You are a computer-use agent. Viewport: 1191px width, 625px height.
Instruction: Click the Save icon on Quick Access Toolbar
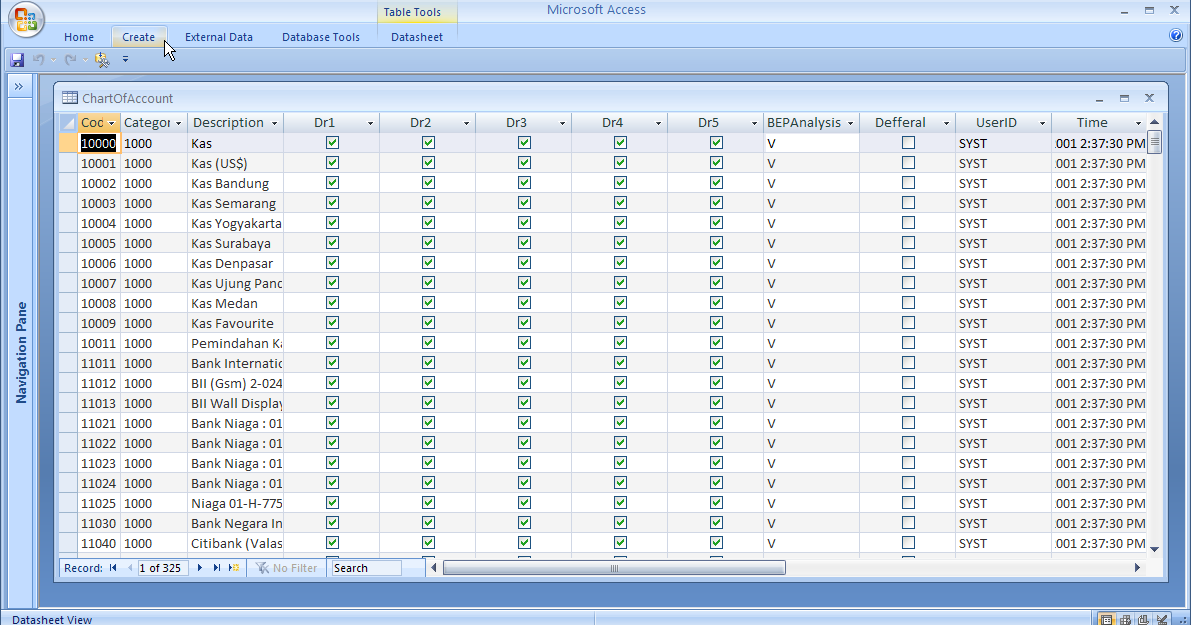[x=17, y=59]
